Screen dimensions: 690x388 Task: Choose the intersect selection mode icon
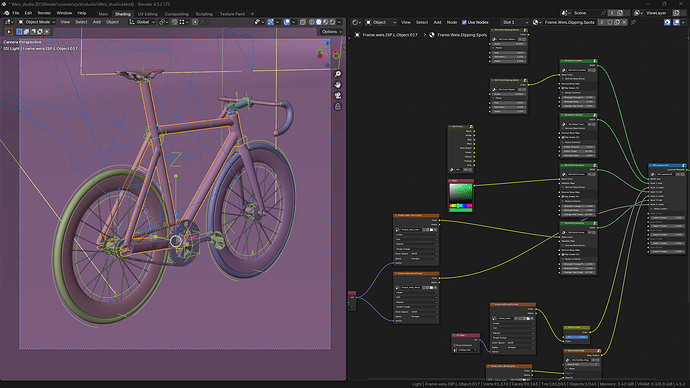pyautogui.click(x=47, y=32)
